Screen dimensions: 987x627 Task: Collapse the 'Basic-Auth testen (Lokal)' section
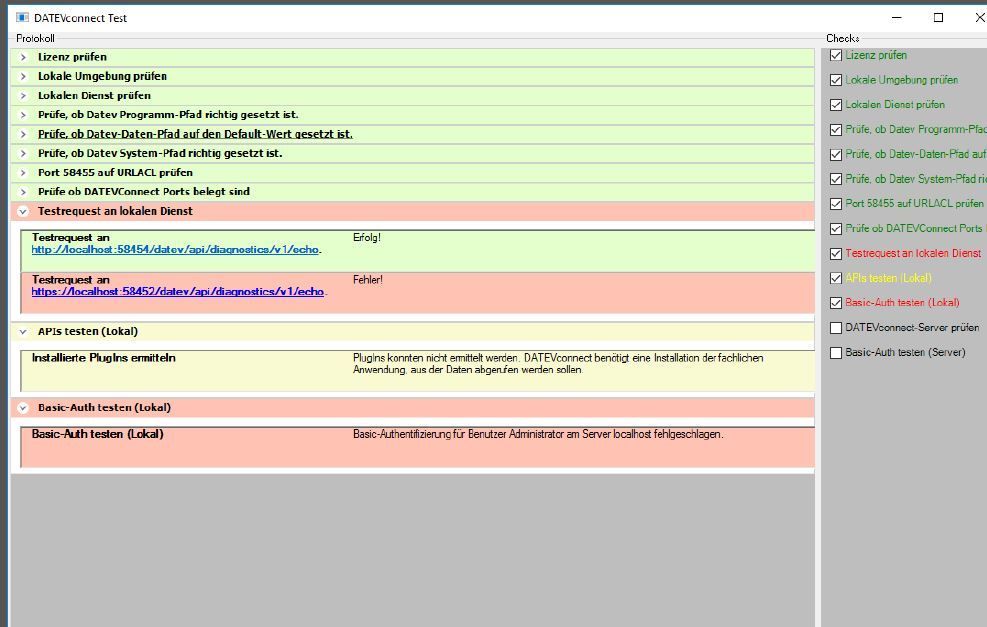(x=23, y=408)
